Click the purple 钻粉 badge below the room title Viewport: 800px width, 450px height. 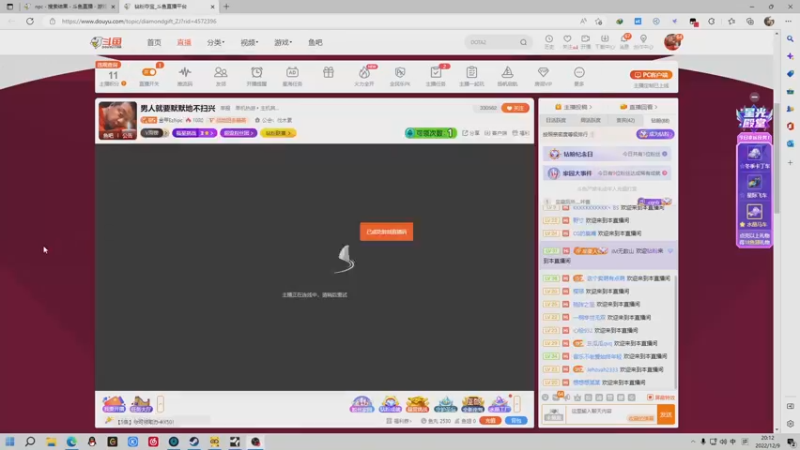click(x=238, y=133)
